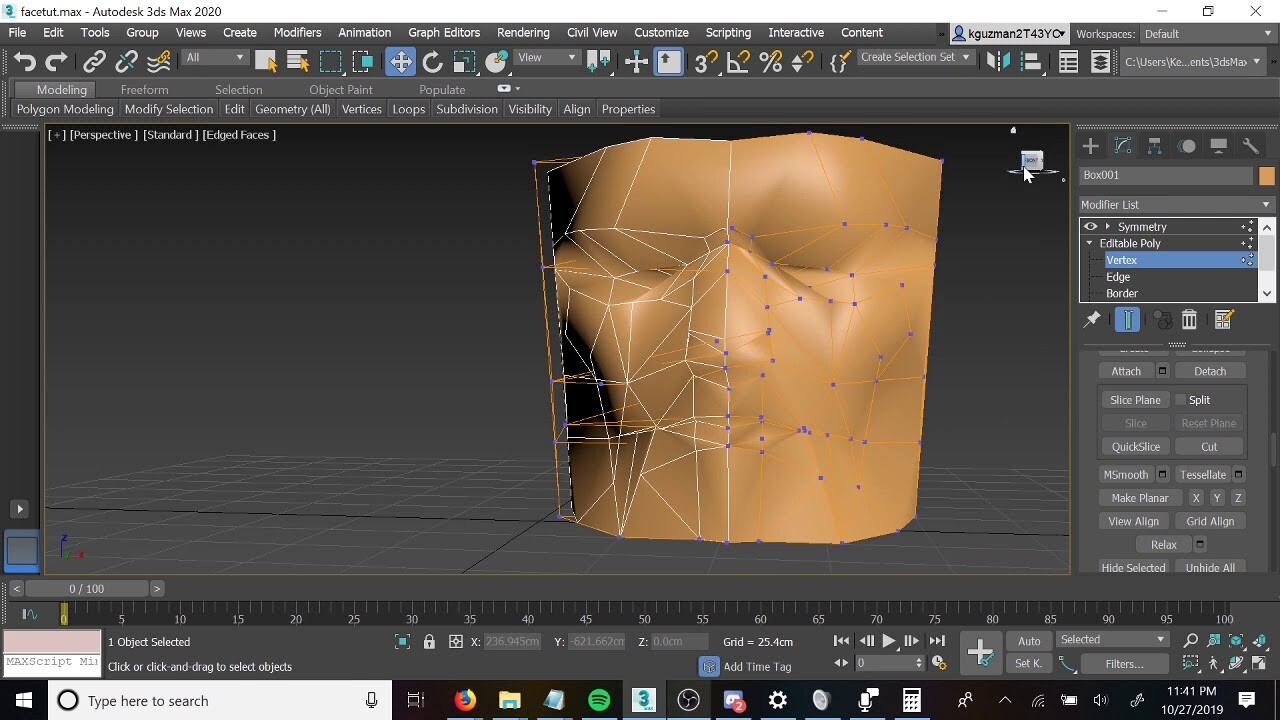Toggle the 3D Snaps icon
This screenshot has height=720, width=1280.
point(705,62)
